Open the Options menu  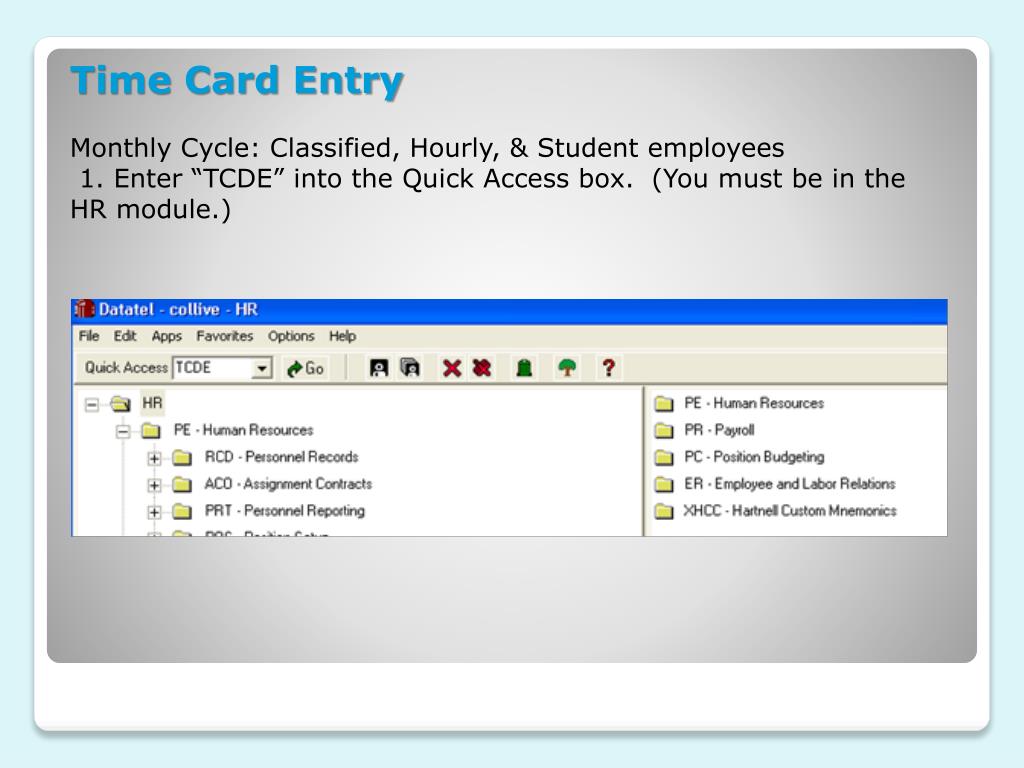(x=291, y=336)
